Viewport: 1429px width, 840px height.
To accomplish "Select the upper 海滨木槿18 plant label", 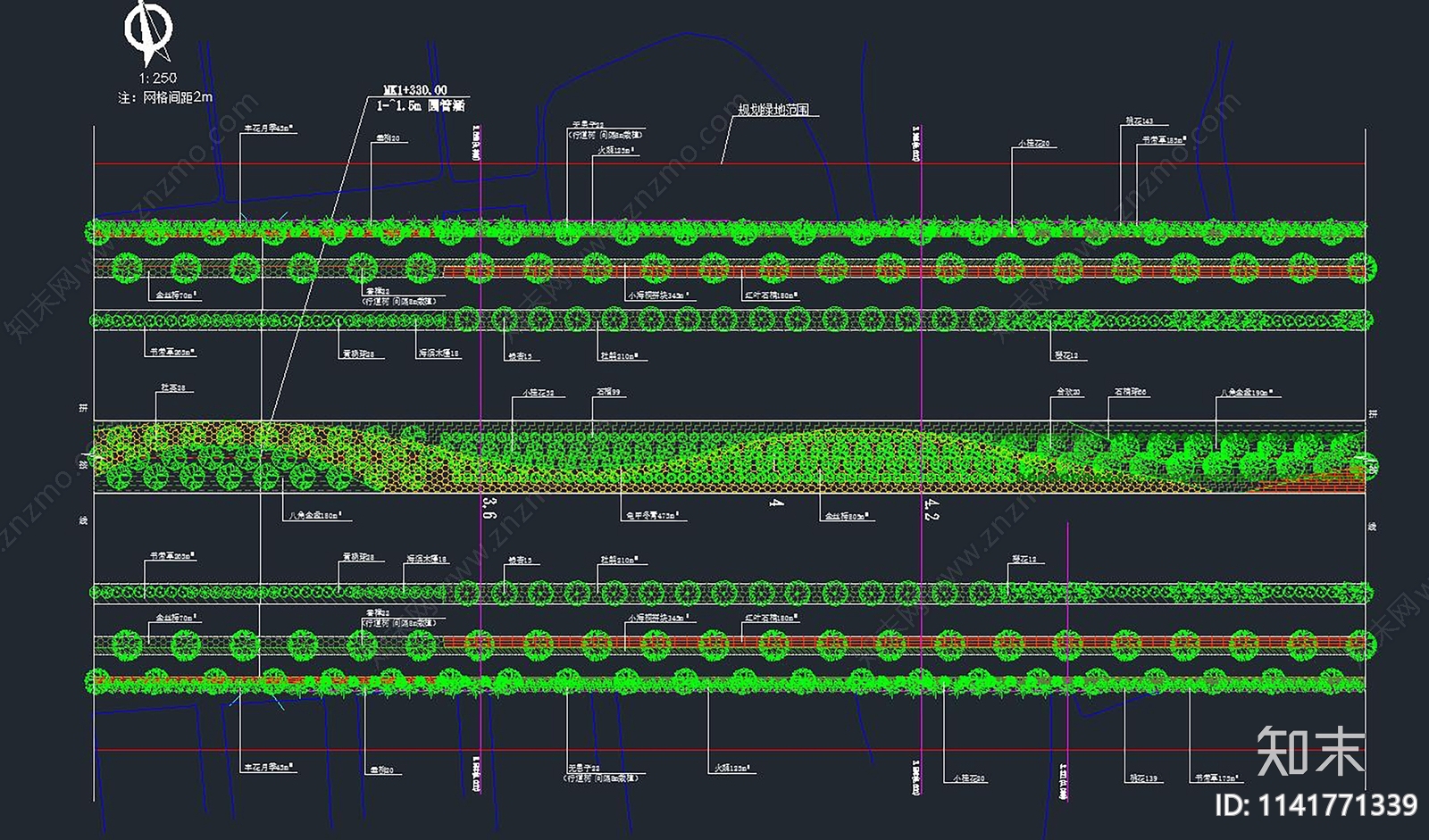I will 439,353.
